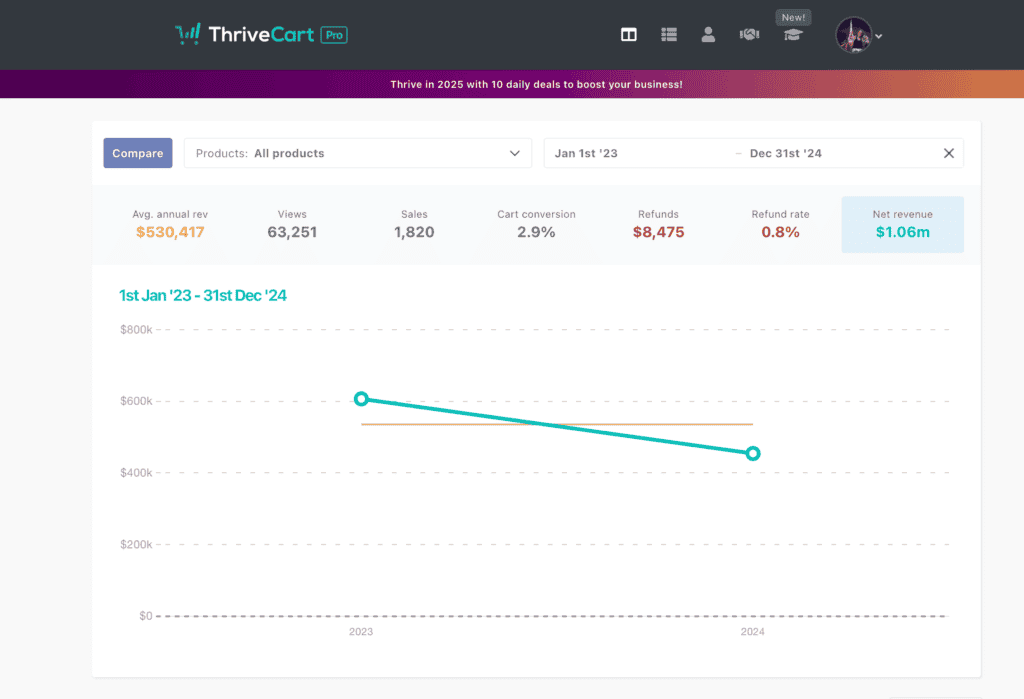
Task: Open the customers person icon
Action: 708,35
